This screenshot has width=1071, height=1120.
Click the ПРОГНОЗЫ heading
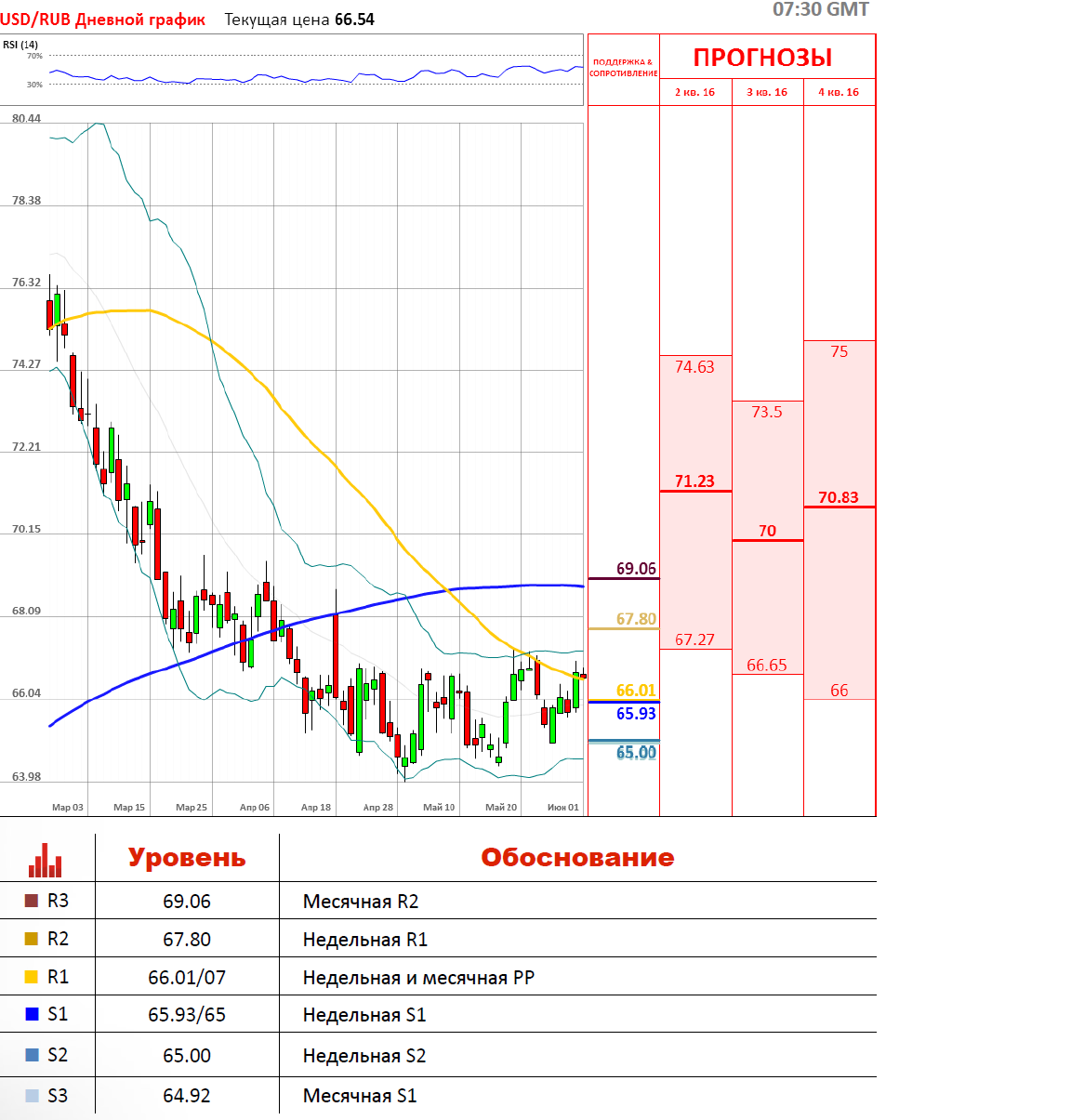click(x=763, y=58)
